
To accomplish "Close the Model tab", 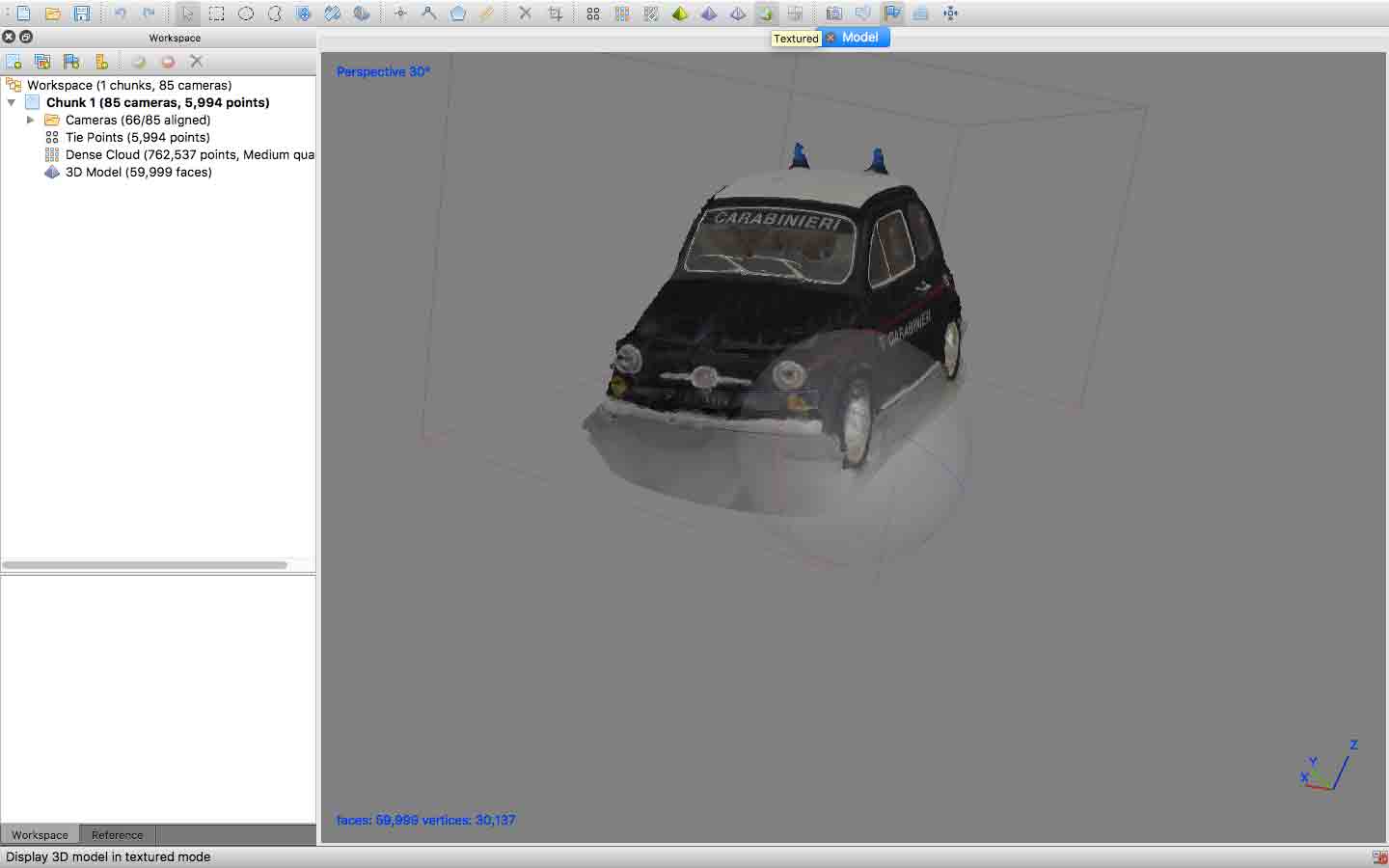I will pos(831,38).
